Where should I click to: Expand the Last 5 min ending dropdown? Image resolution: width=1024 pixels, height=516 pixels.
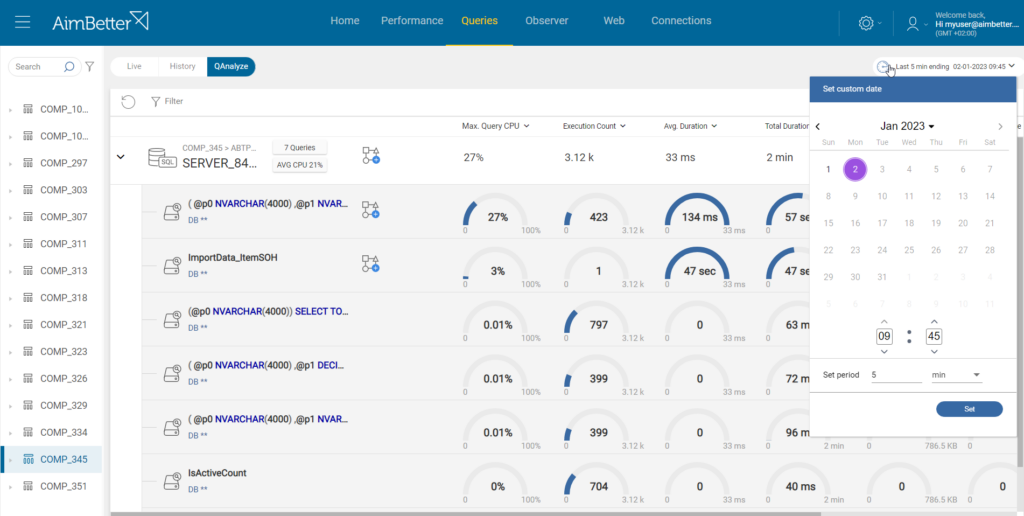[x=1012, y=66]
